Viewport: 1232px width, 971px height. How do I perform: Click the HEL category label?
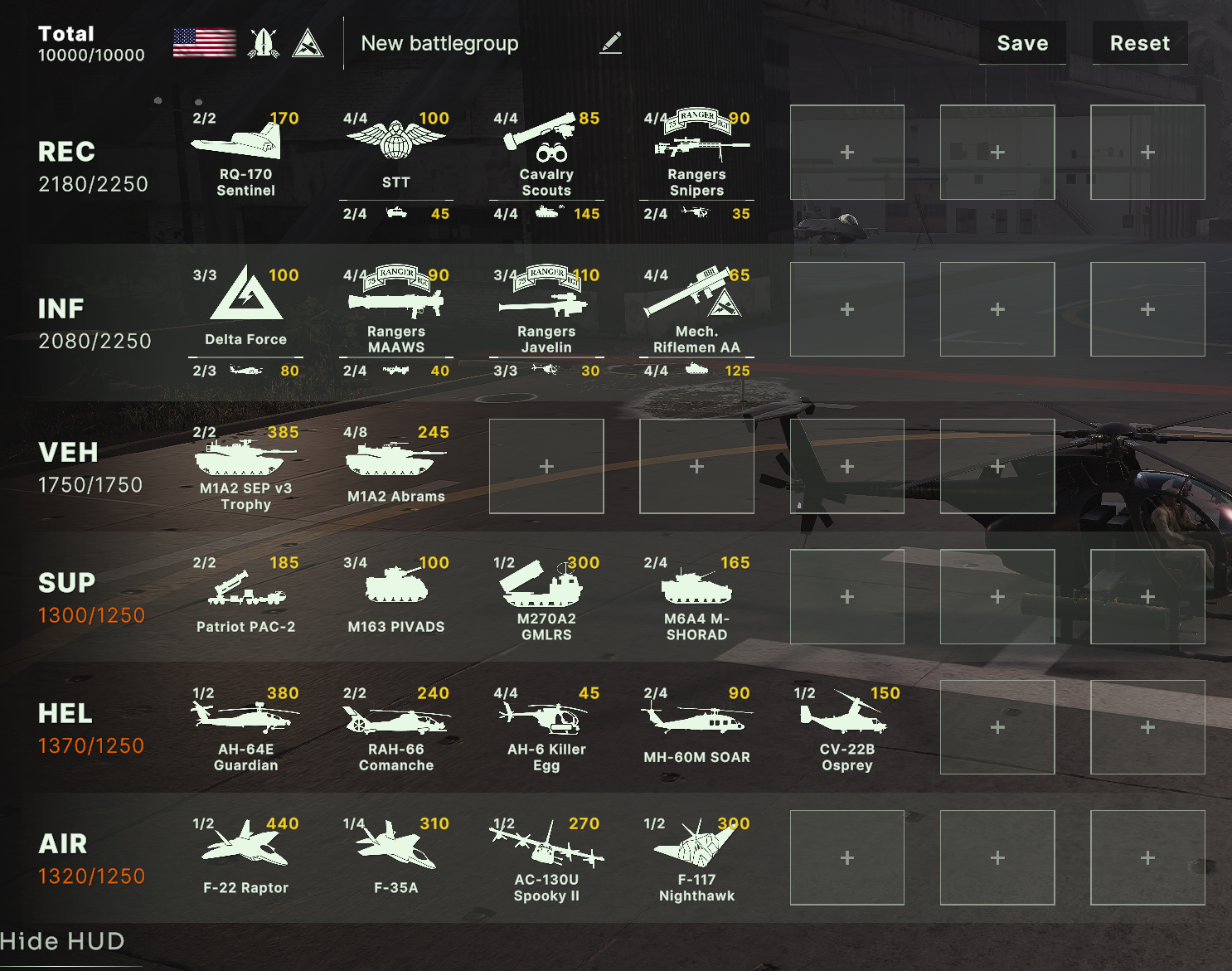[x=65, y=713]
